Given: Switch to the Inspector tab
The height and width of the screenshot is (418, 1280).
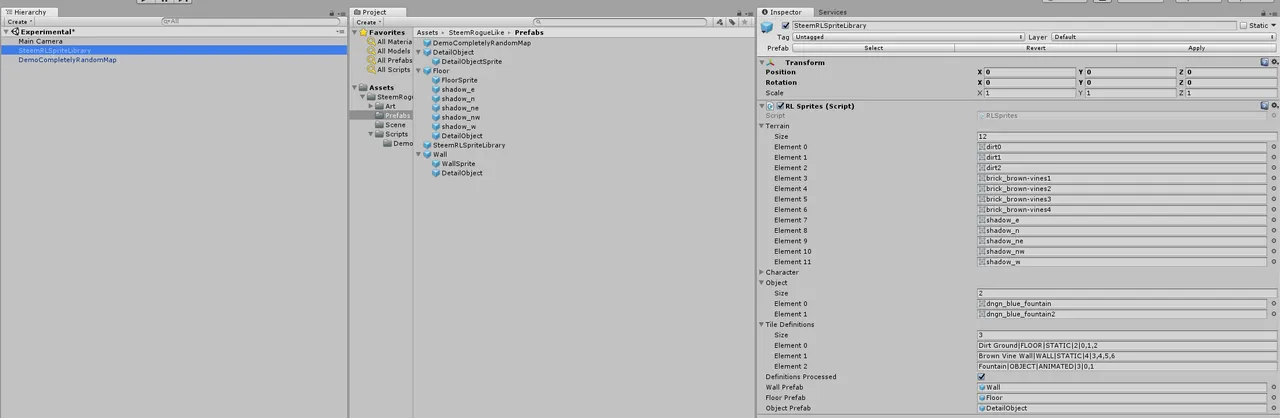Looking at the screenshot, I should [785, 12].
